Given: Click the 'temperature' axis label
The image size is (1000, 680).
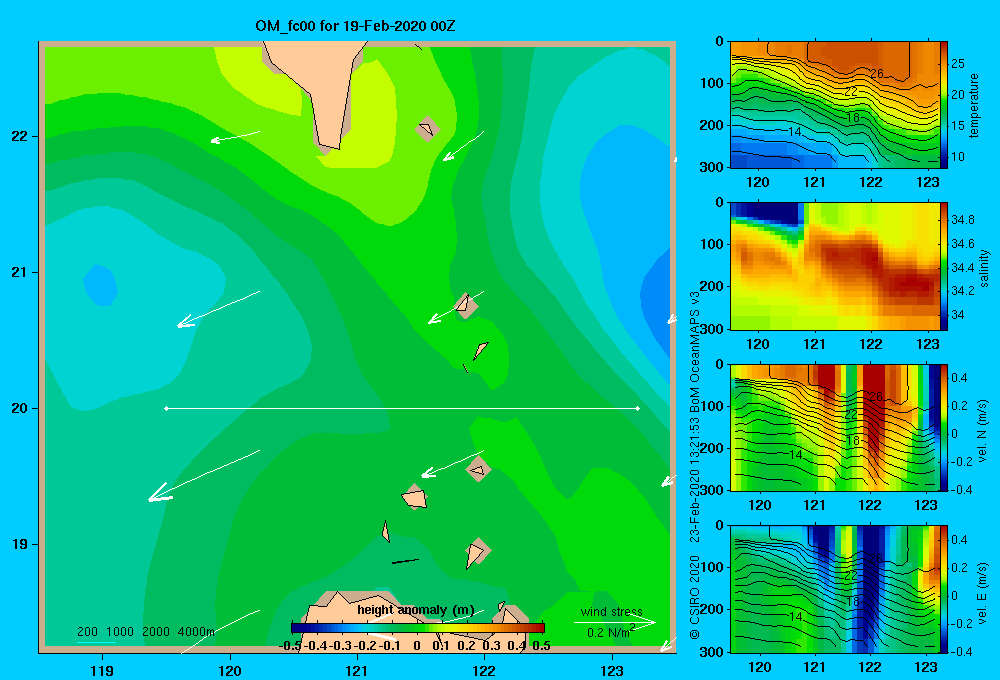Looking at the screenshot, I should pos(974,105).
